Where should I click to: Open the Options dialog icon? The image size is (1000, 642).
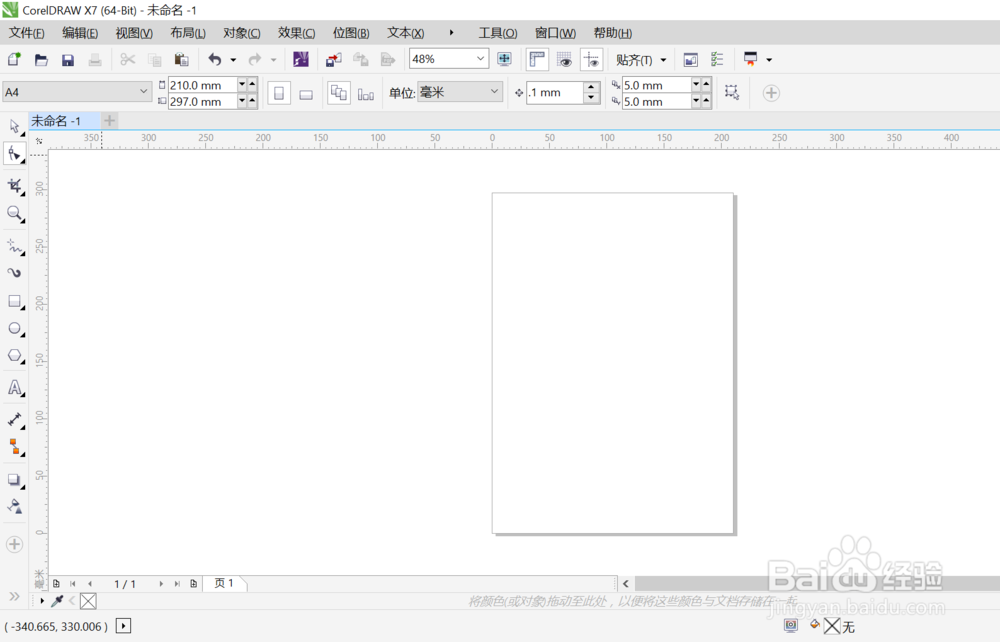click(x=717, y=59)
